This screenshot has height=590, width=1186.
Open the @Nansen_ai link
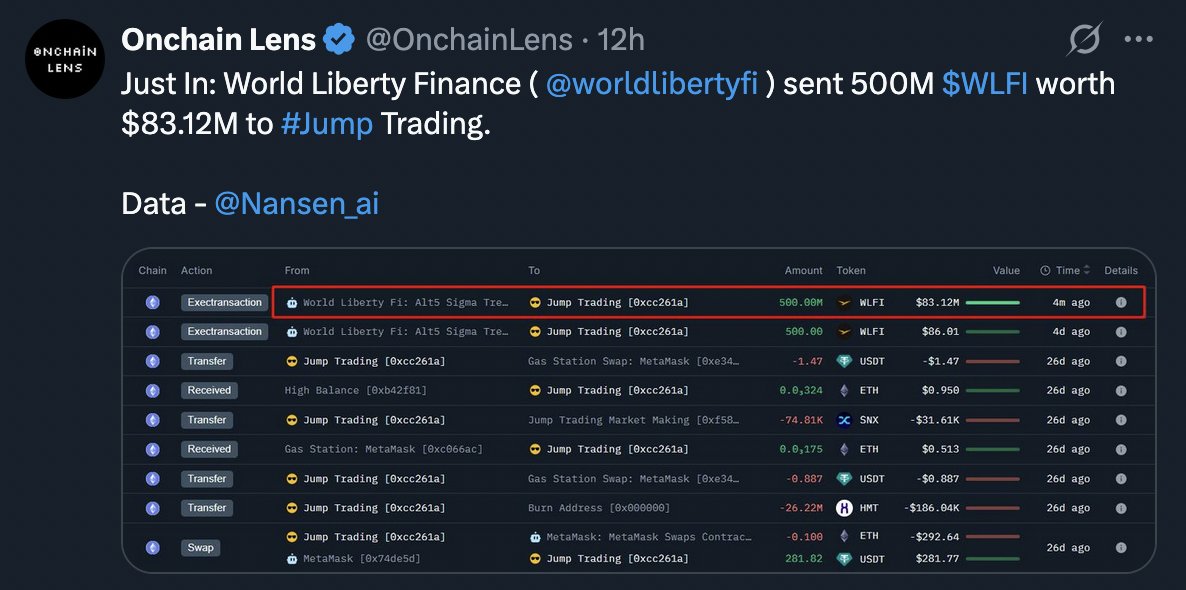pyautogui.click(x=296, y=203)
